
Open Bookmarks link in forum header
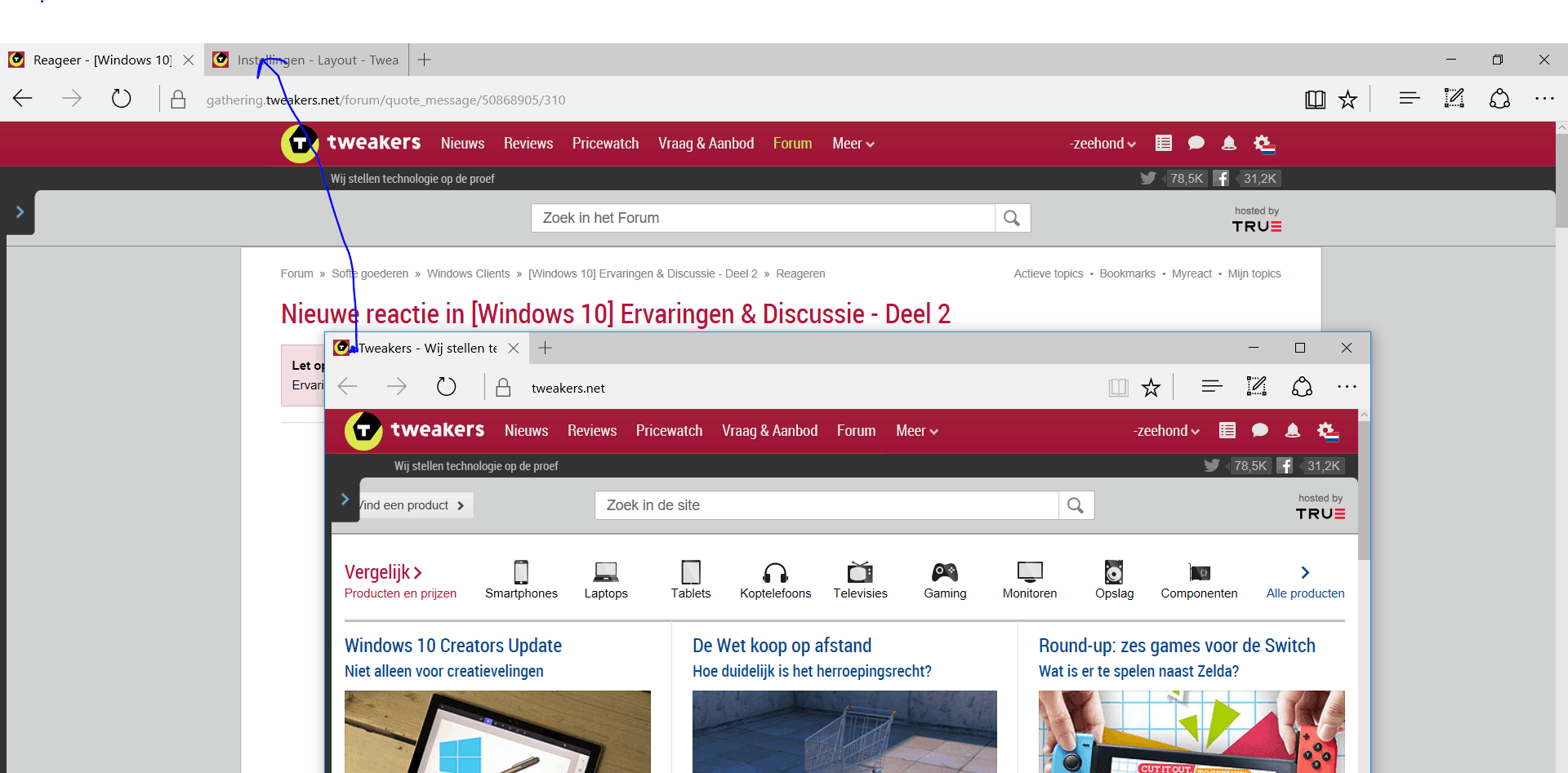point(1127,273)
